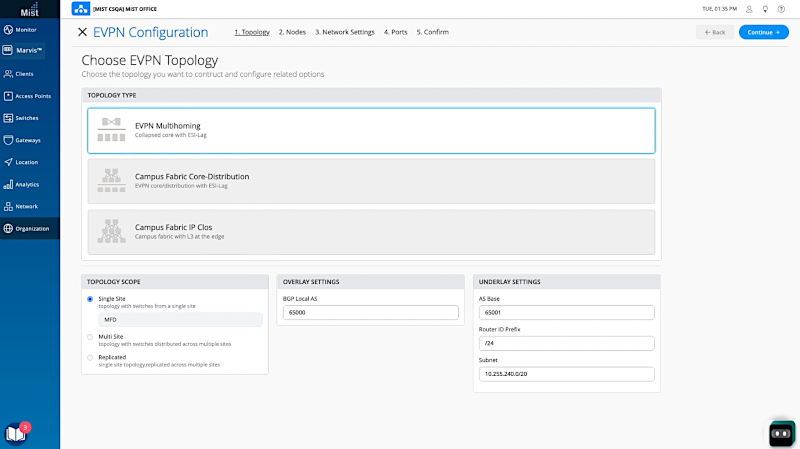Open Monitor in the sidebar
Viewport: 800px width, 449px height.
29,30
